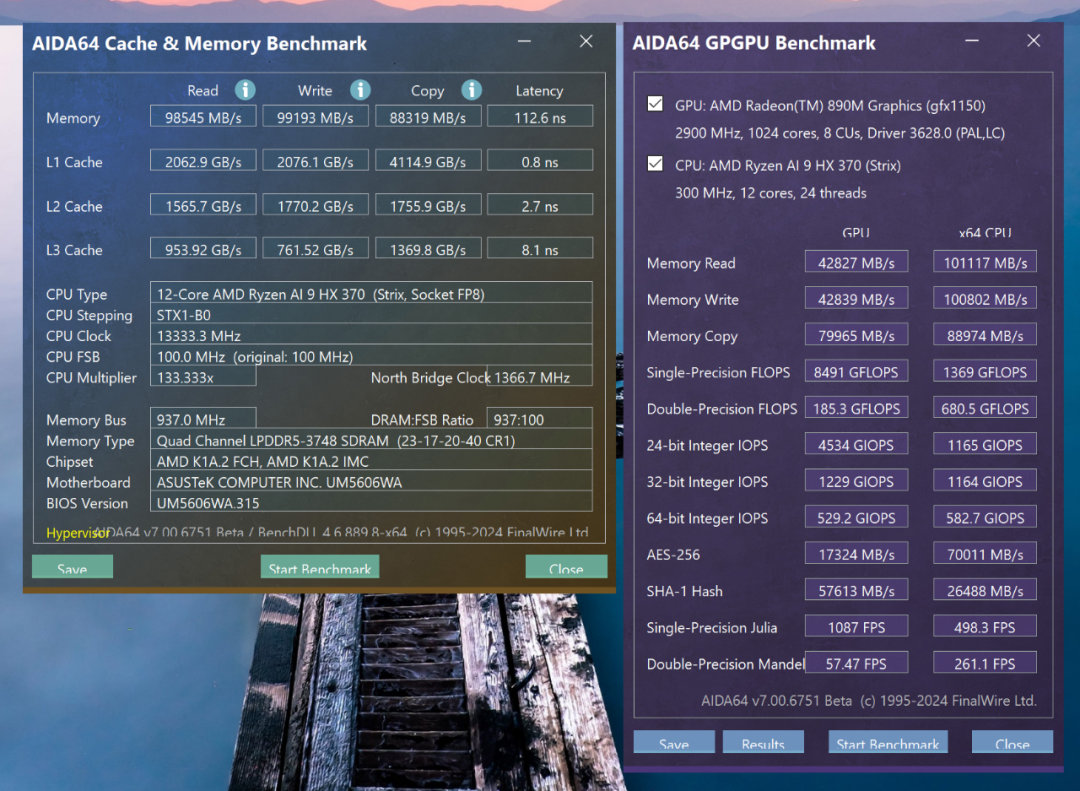Select the Memory Read value 98545 MB/s

[x=203, y=117]
